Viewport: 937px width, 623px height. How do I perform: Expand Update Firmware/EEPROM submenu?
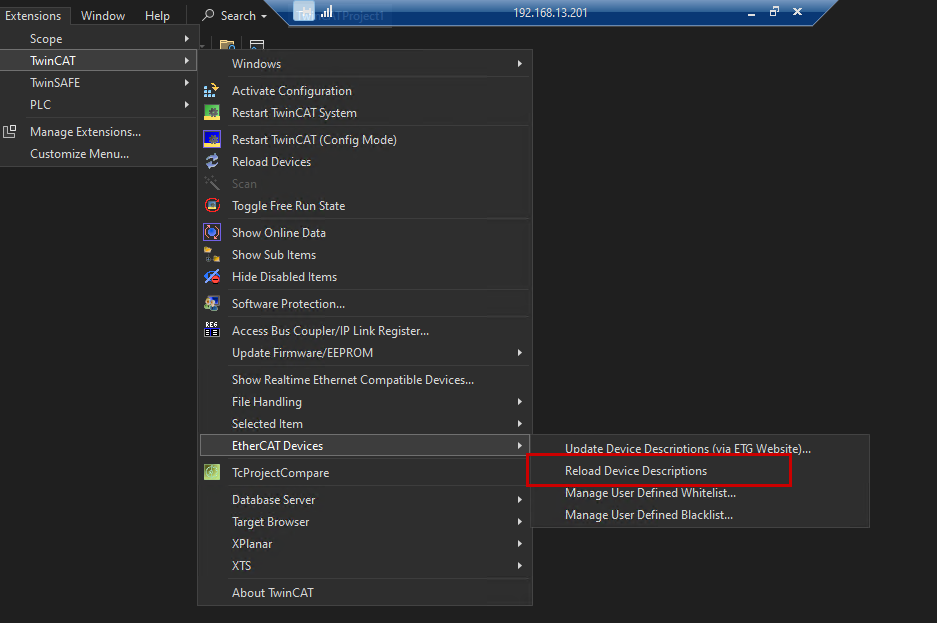pos(365,352)
